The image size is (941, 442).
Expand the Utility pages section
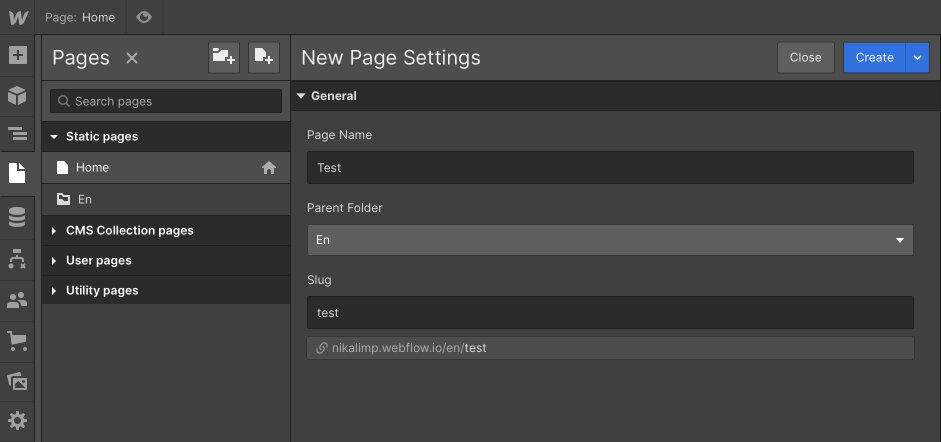tap(55, 291)
